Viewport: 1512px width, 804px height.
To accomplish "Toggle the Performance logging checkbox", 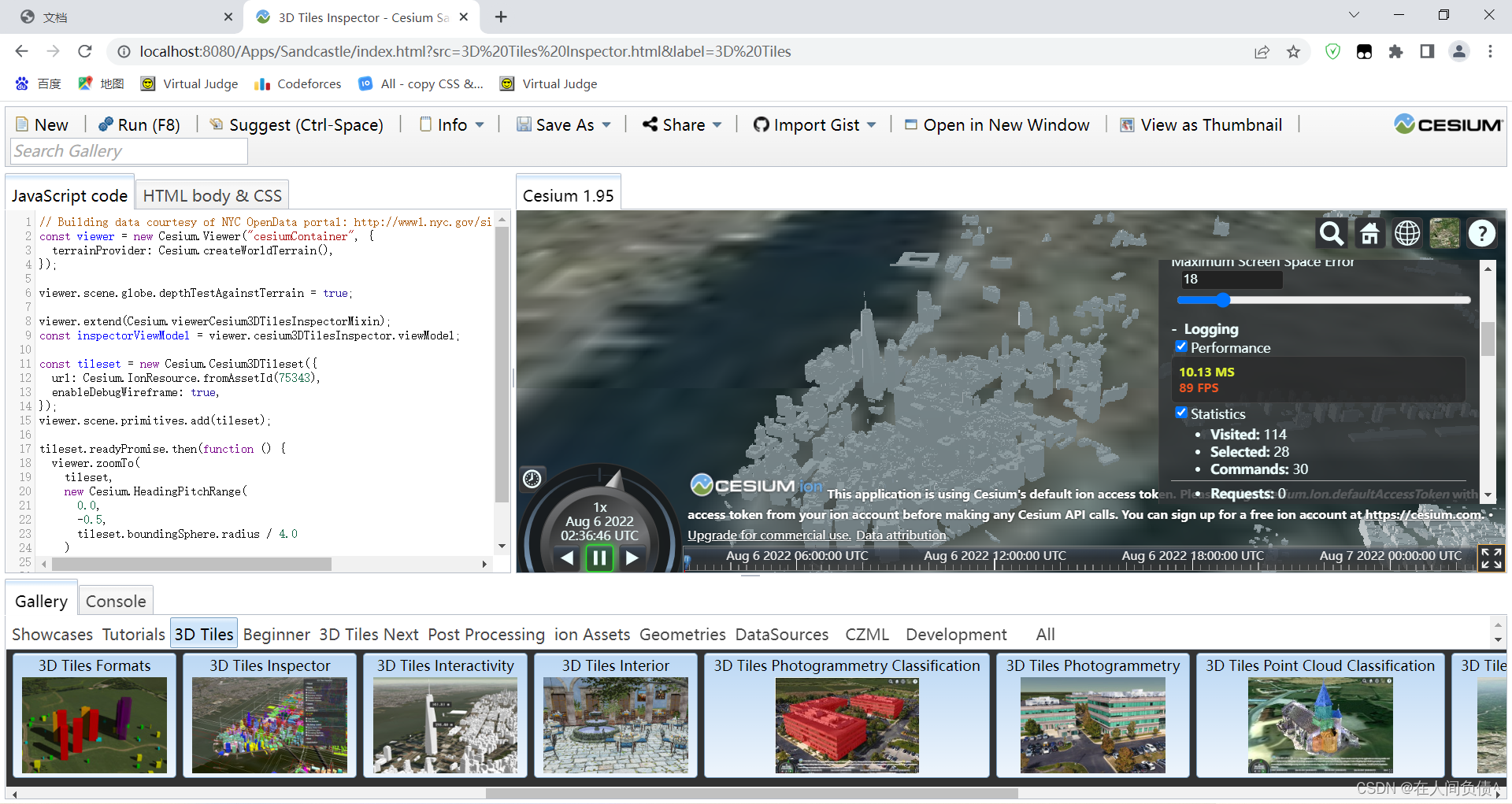I will coord(1181,346).
